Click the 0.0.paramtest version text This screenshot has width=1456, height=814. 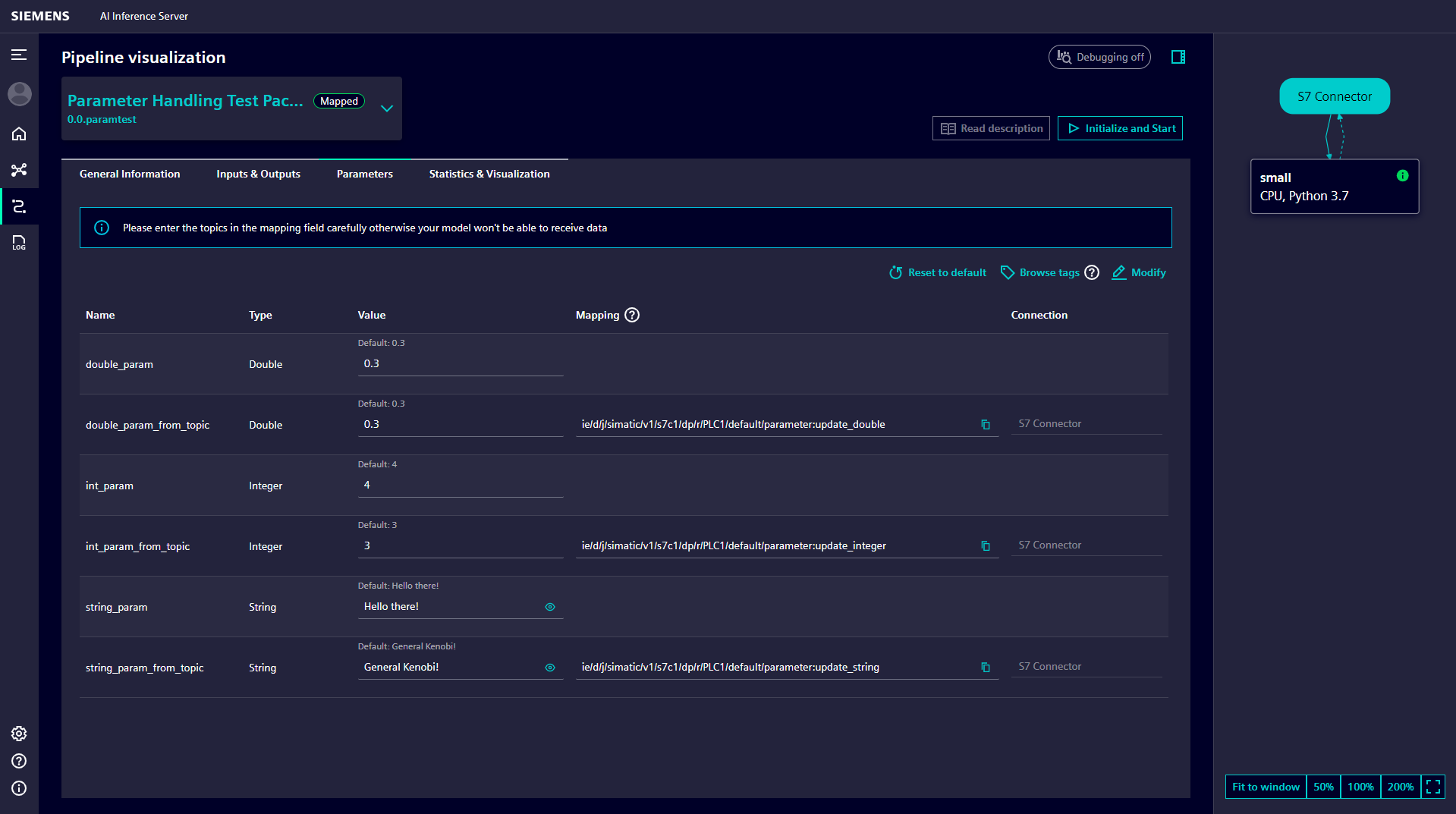[102, 120]
